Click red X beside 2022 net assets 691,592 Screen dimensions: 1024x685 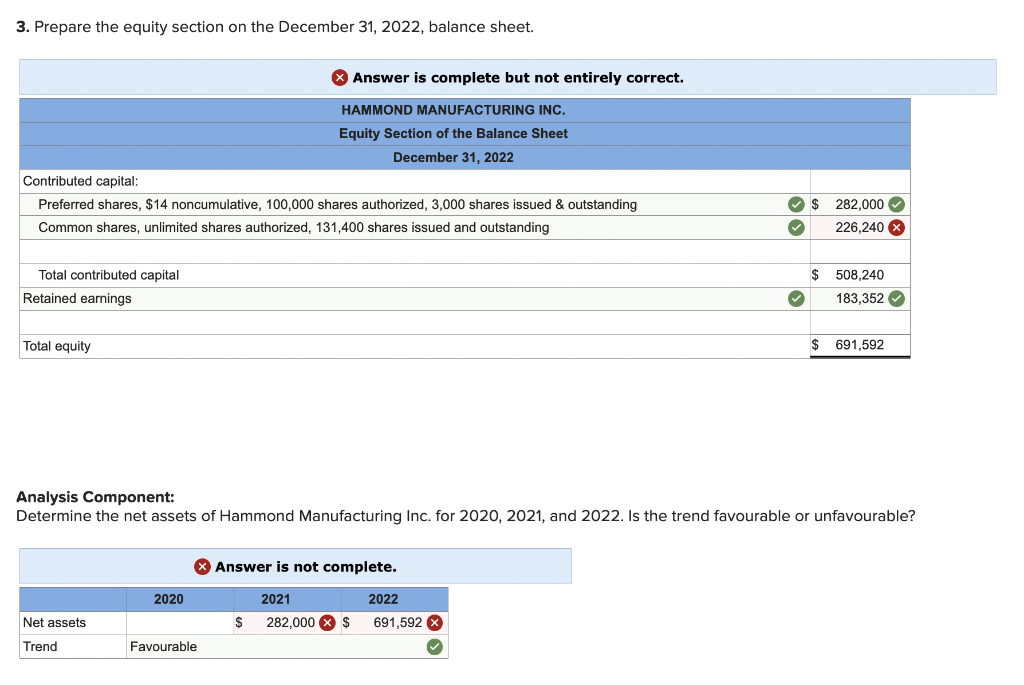point(435,623)
